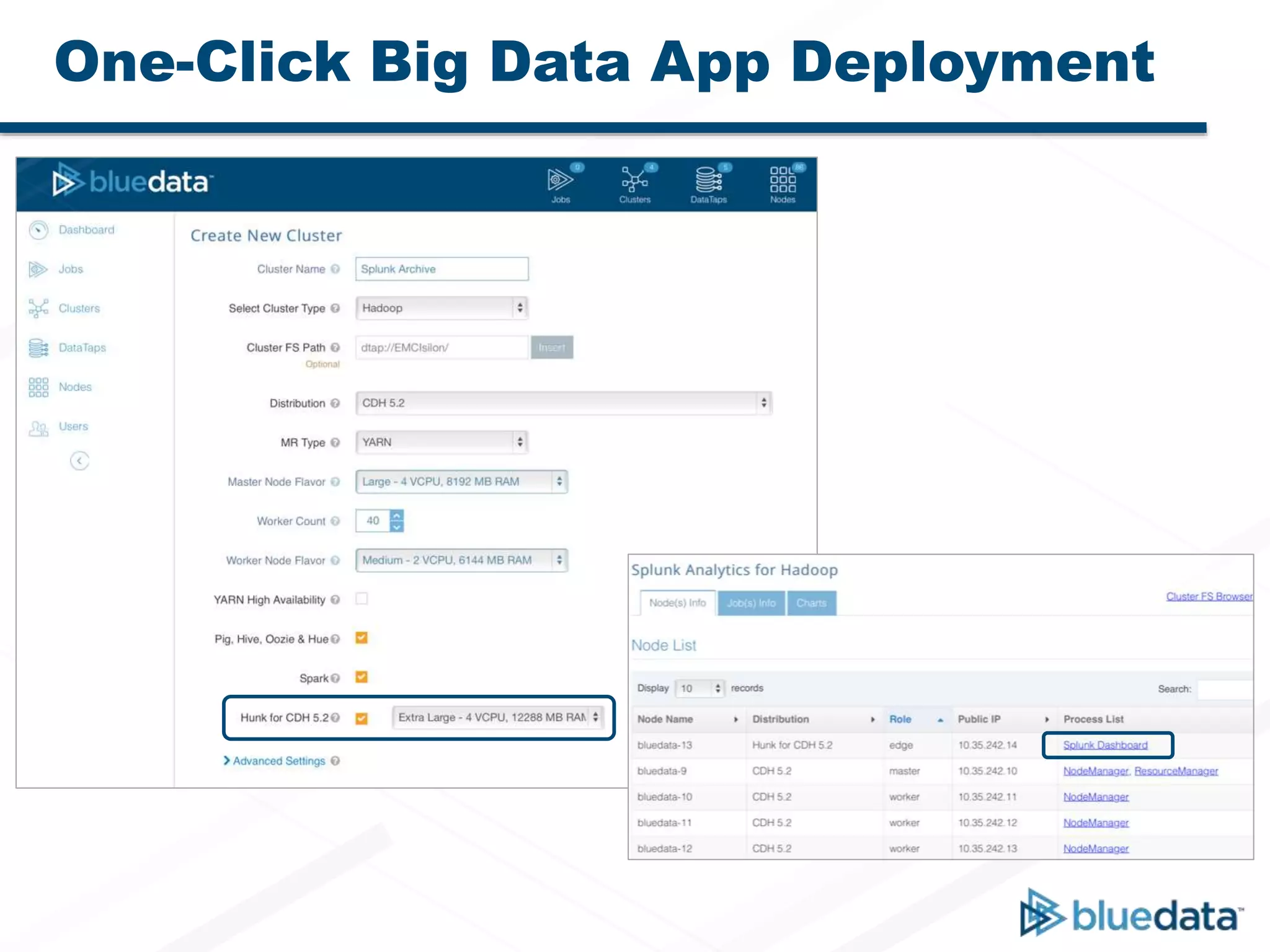Enable YARN High Availability checkbox
The height and width of the screenshot is (952, 1270).
pos(362,599)
